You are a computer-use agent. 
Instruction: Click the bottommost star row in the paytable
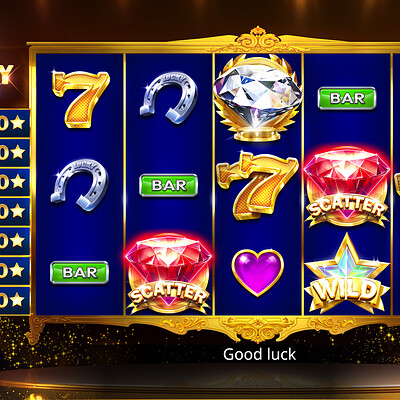click(15, 300)
